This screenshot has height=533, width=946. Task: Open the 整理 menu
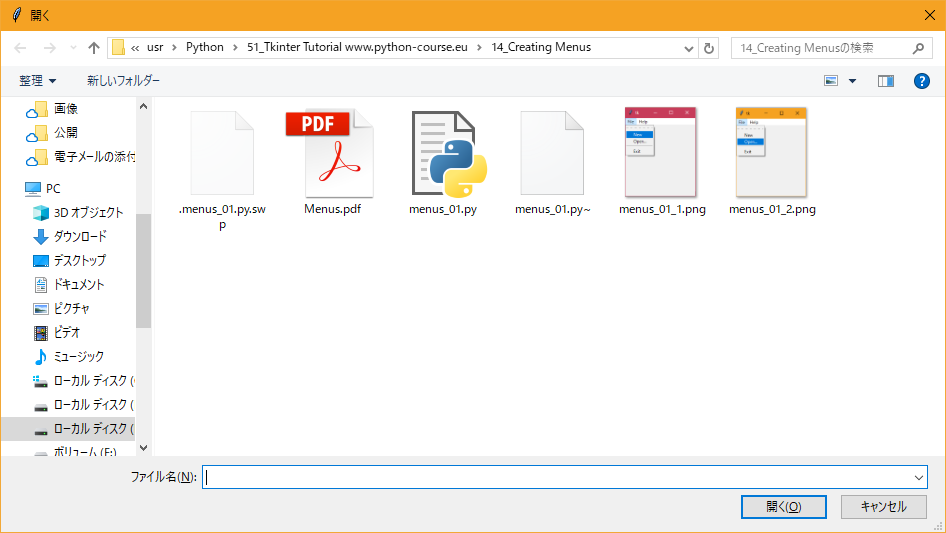[38, 81]
